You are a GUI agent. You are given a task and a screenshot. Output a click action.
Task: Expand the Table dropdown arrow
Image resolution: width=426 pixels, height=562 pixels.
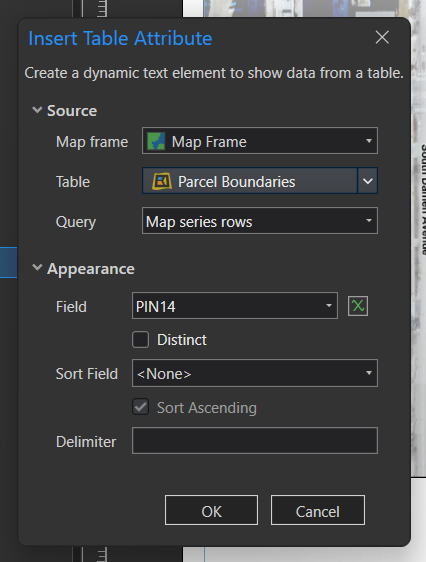click(x=368, y=181)
